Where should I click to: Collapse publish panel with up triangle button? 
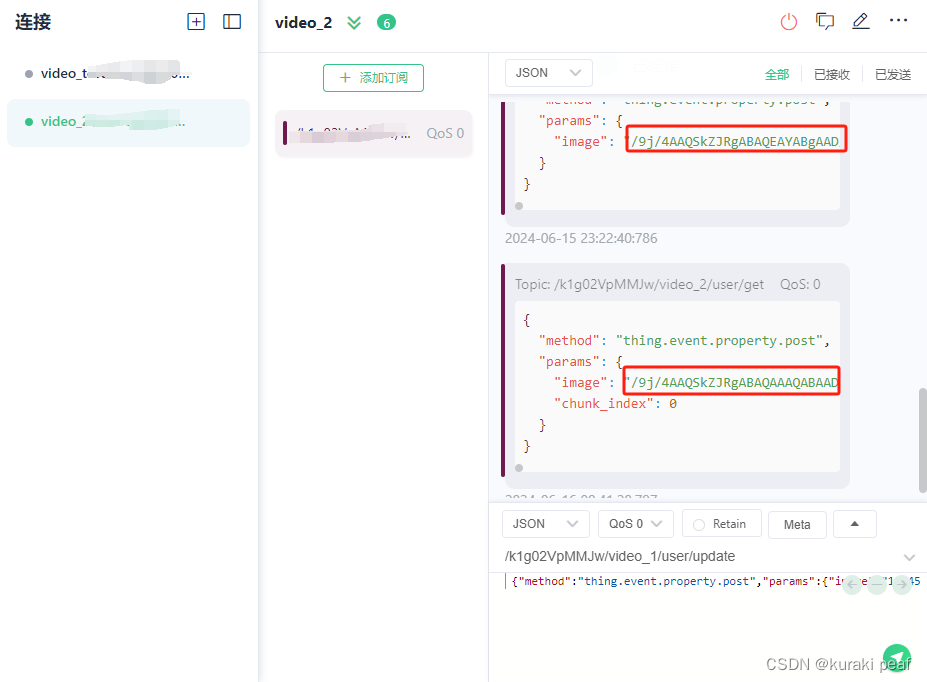pyautogui.click(x=854, y=524)
